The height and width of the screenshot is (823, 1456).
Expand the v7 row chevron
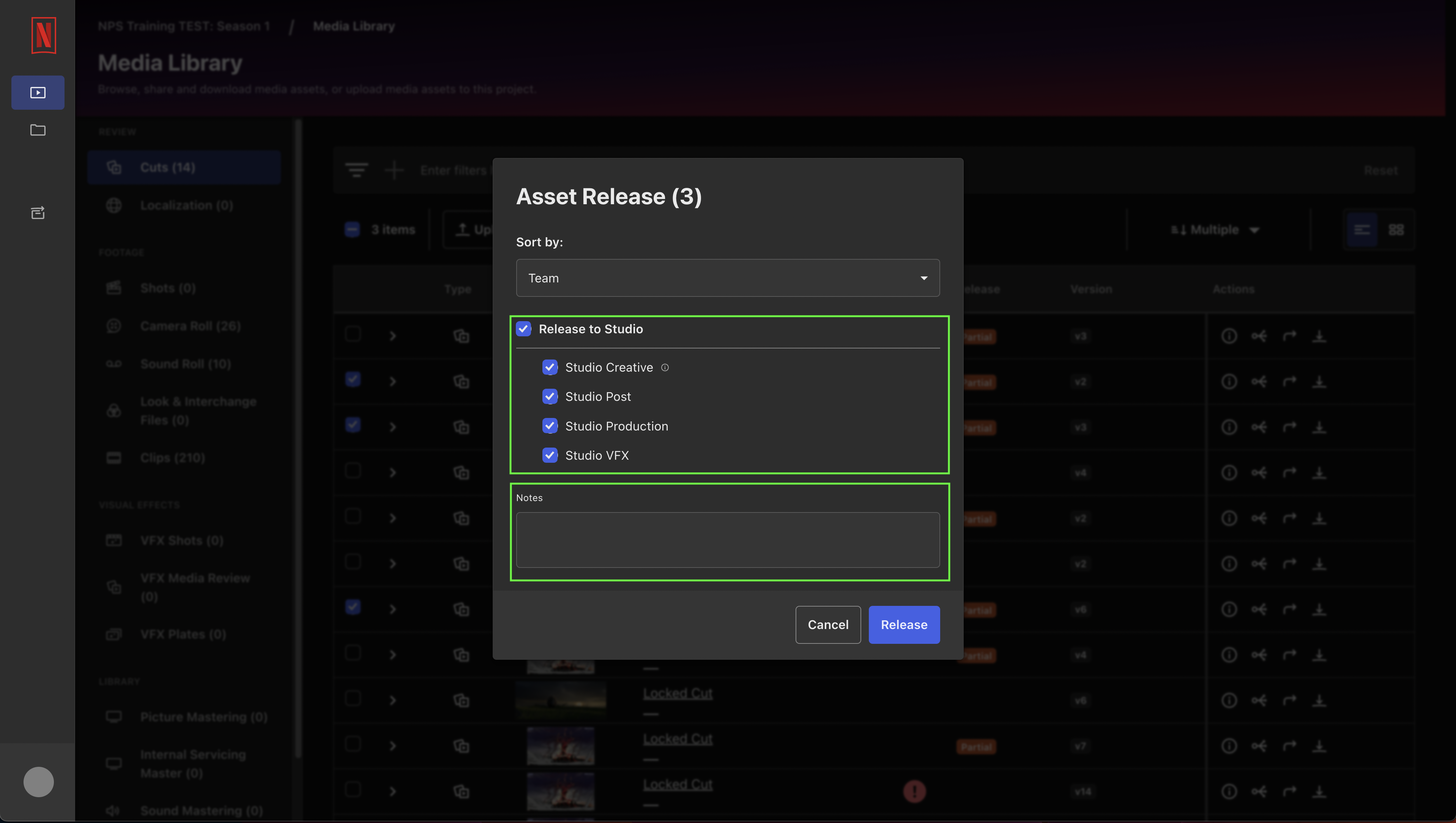[393, 746]
